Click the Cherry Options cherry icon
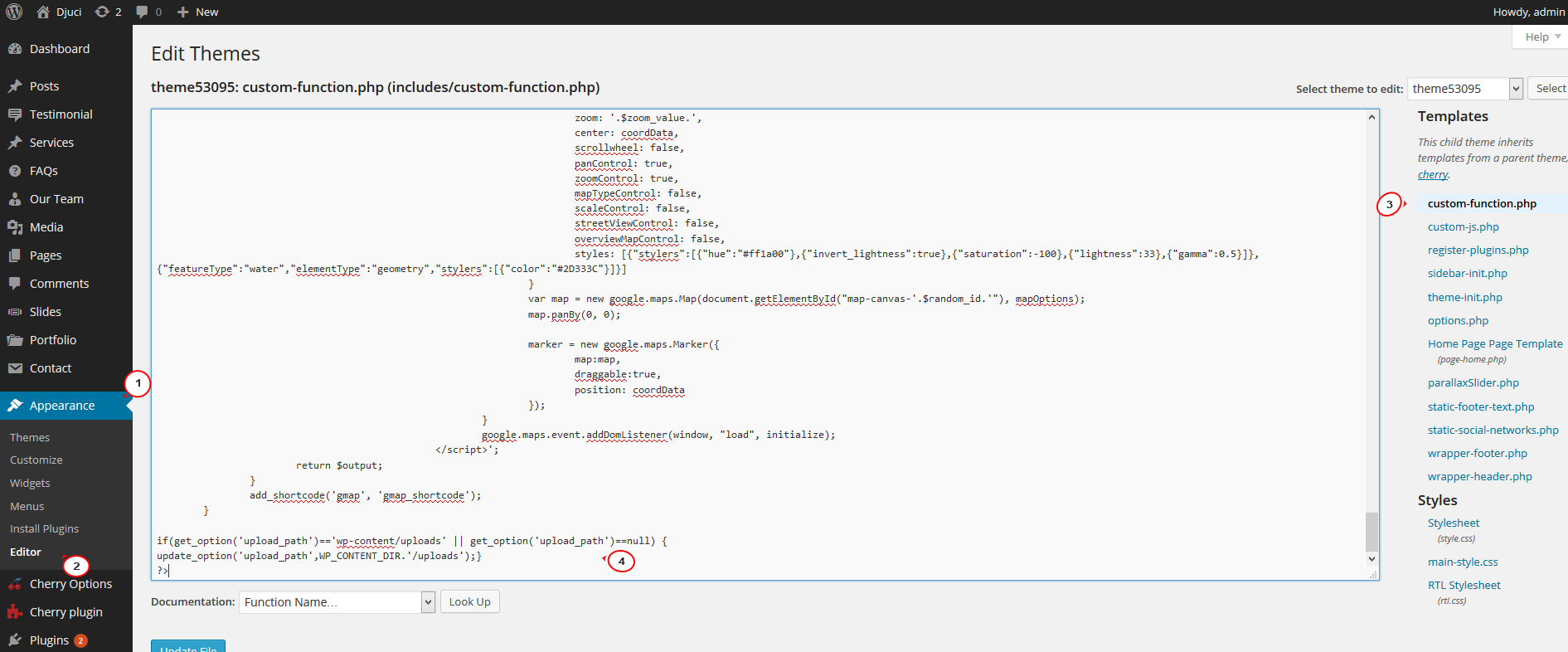The width and height of the screenshot is (1568, 652). coord(15,584)
